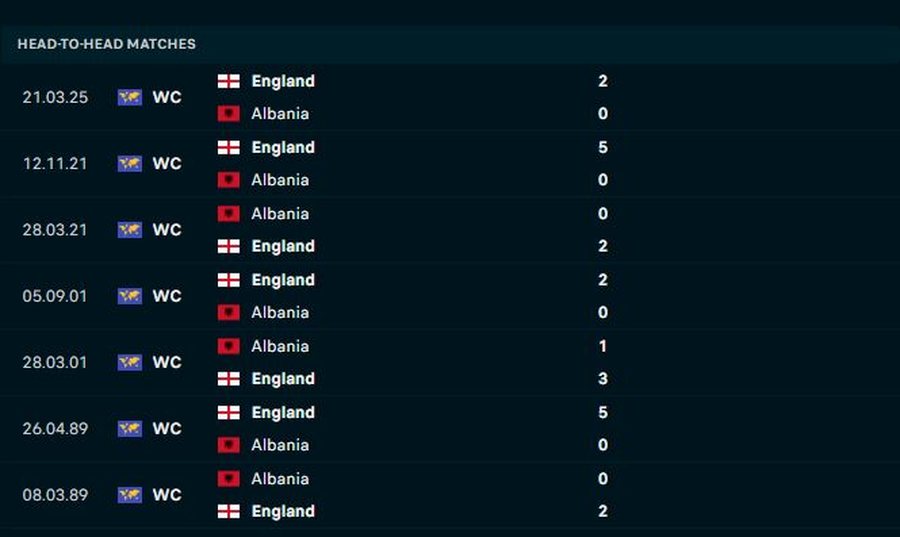Click Albania flag in 28.03.21 match
The image size is (900, 537).
pyautogui.click(x=229, y=214)
